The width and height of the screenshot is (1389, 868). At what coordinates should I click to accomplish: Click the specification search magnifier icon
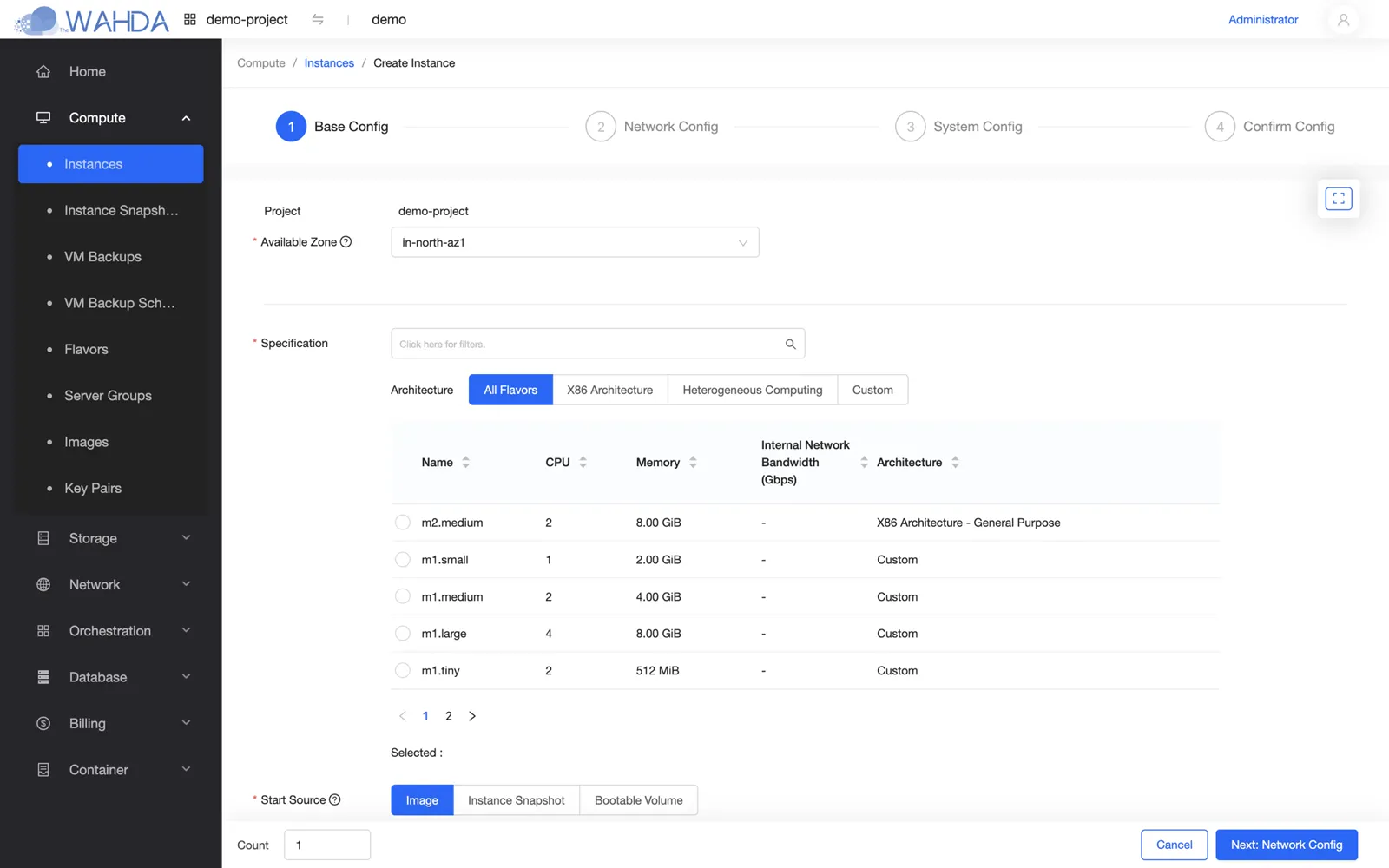click(x=790, y=344)
